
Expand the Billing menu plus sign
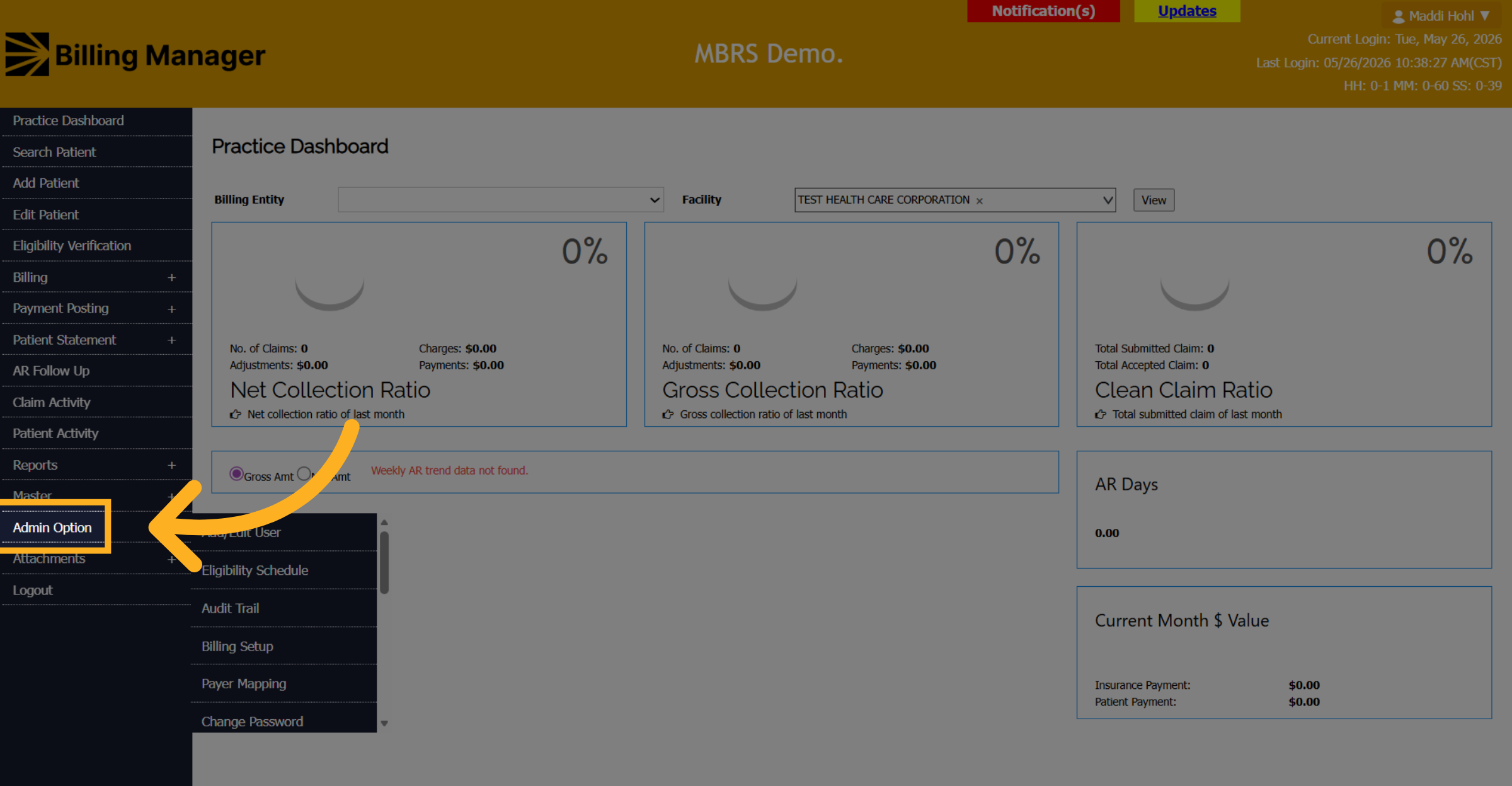171,277
